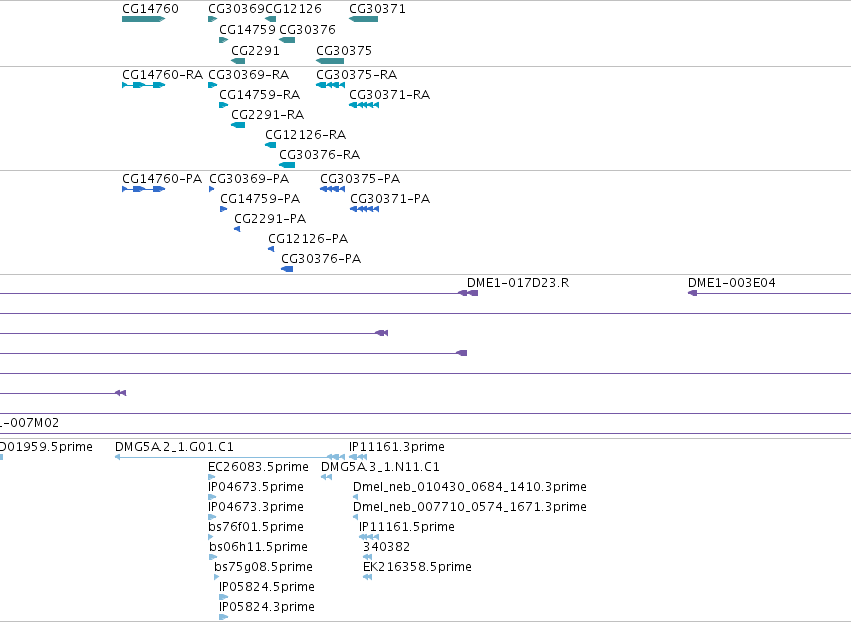
Task: Click the IP04673.3prime EST label
Action: [x=256, y=507]
